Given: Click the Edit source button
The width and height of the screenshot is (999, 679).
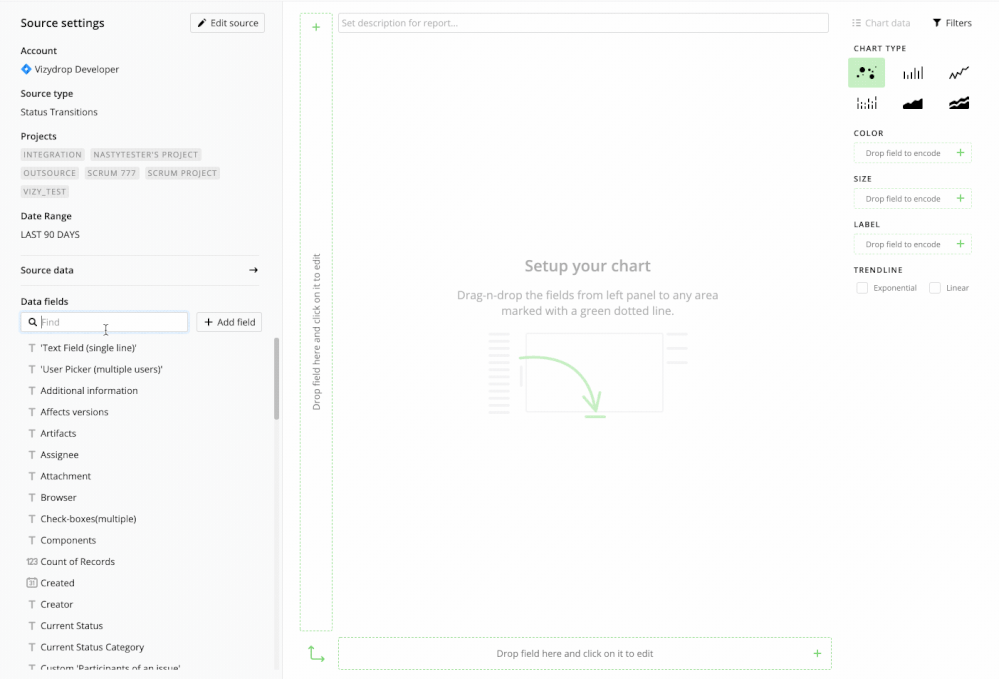Looking at the screenshot, I should pyautogui.click(x=227, y=22).
